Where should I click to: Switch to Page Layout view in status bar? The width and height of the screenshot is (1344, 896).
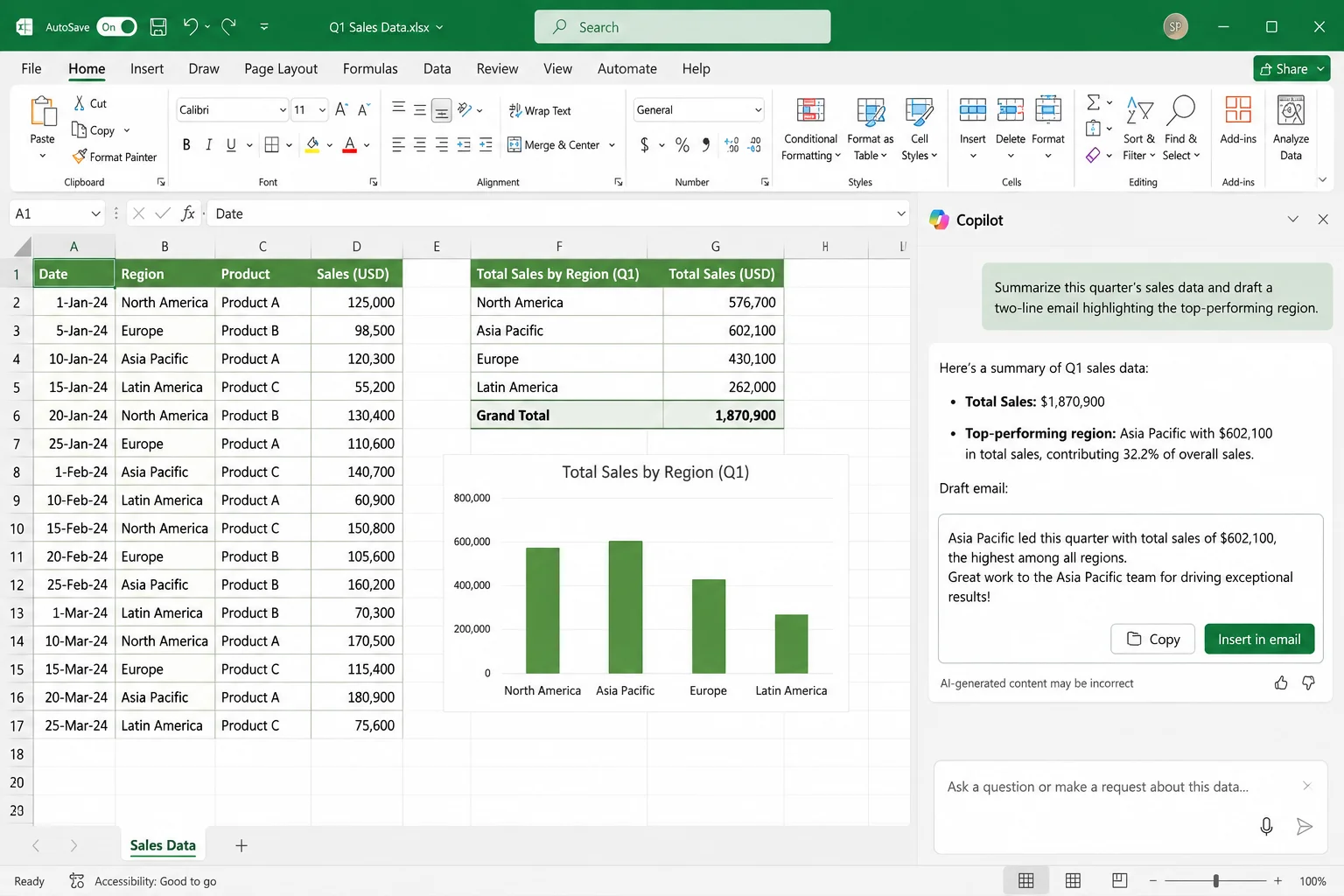click(1073, 880)
